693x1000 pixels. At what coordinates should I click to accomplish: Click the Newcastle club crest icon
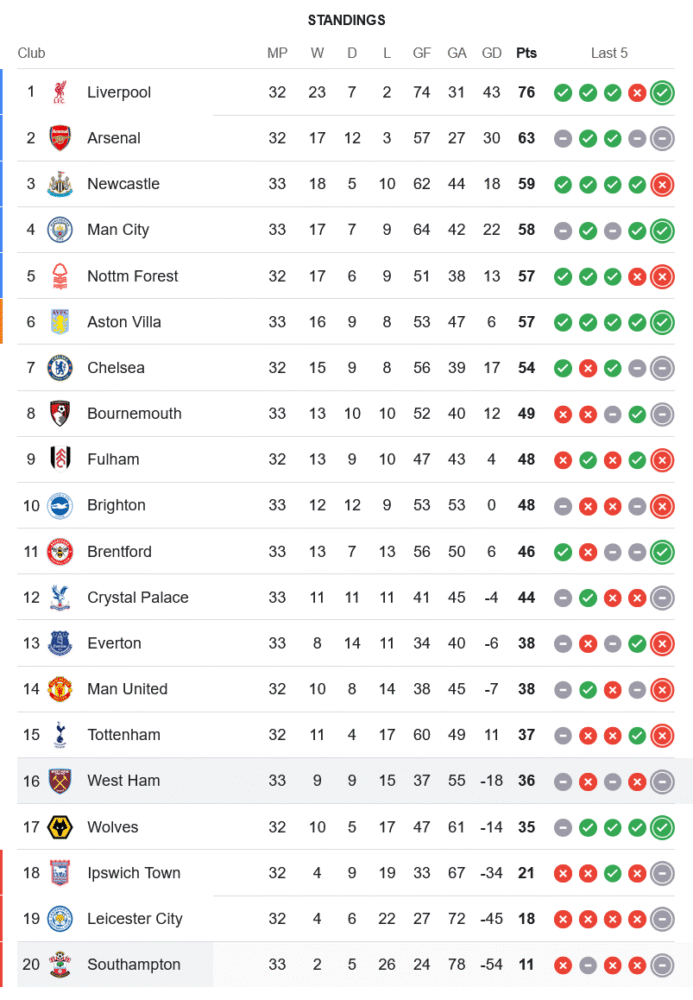click(60, 184)
